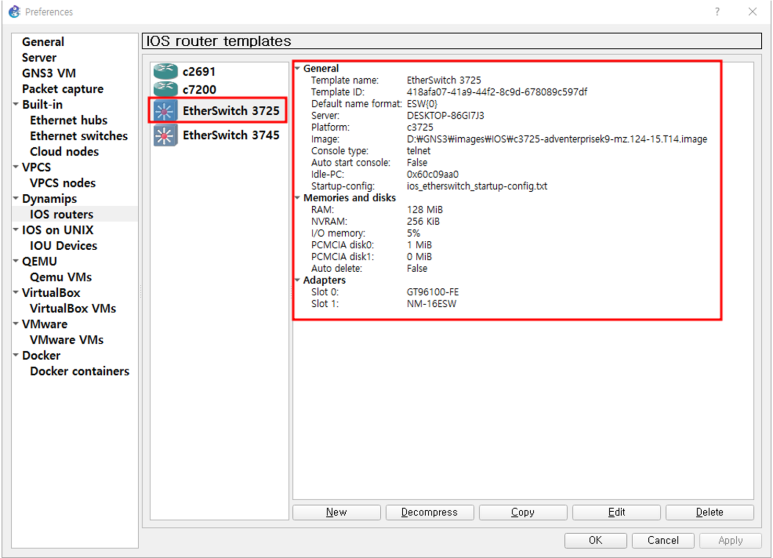Screen dimensions: 773x558
Task: Collapse the Built-in tree category
Action: click(15, 105)
